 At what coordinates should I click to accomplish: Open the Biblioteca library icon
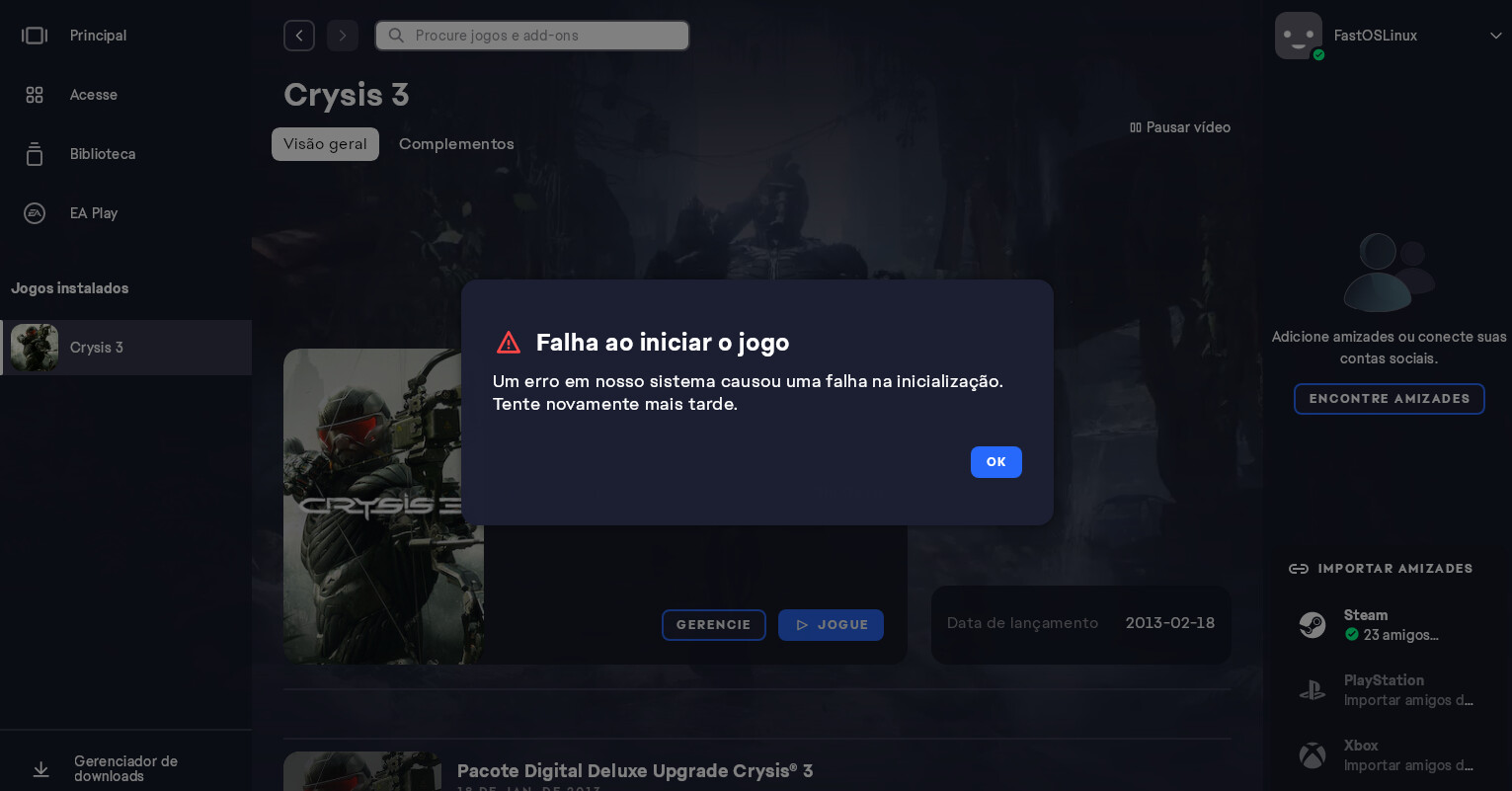point(35,154)
